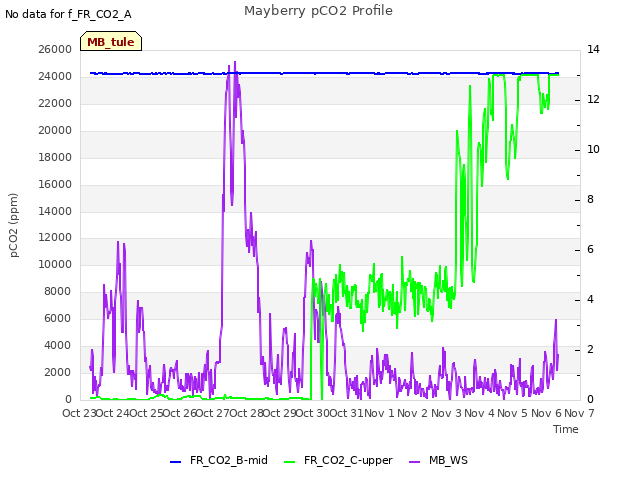Click the purple MB_WS peak near Oct 27
The image size is (640, 480).
point(235,63)
